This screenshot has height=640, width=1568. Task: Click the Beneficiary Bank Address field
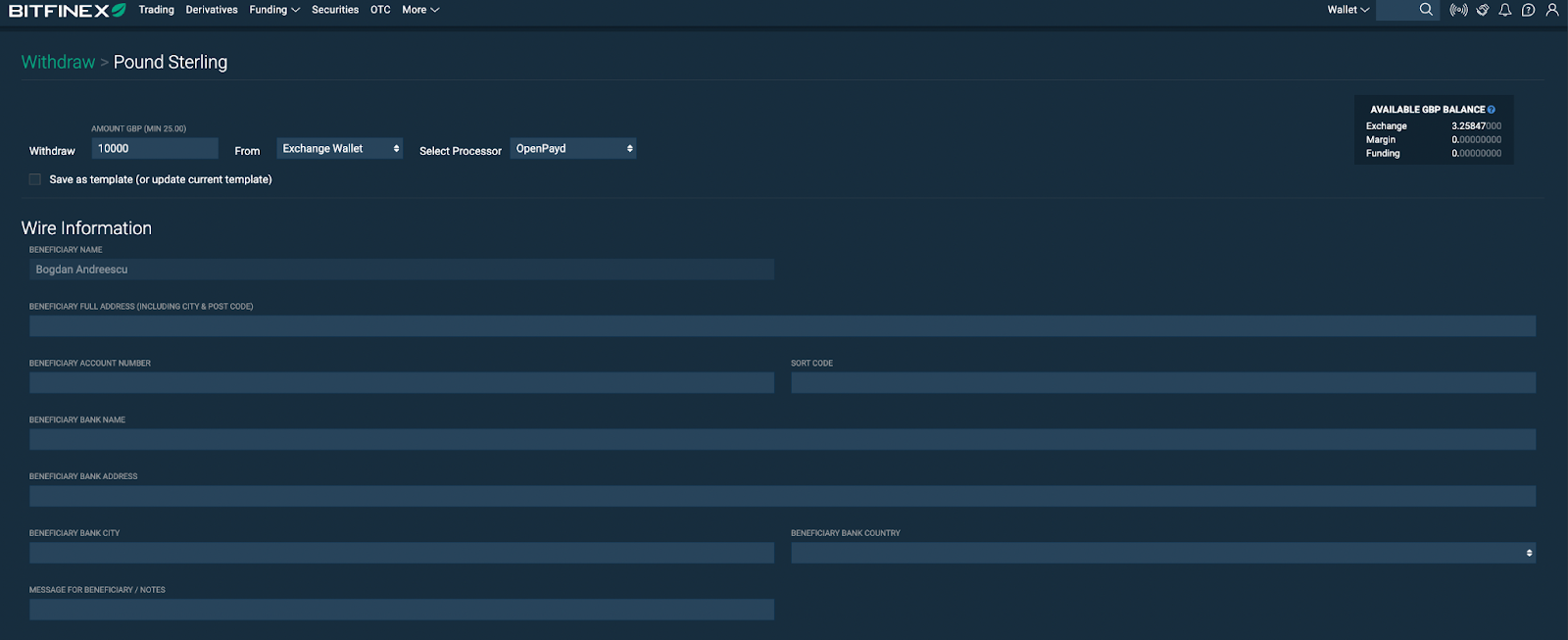[x=782, y=497]
